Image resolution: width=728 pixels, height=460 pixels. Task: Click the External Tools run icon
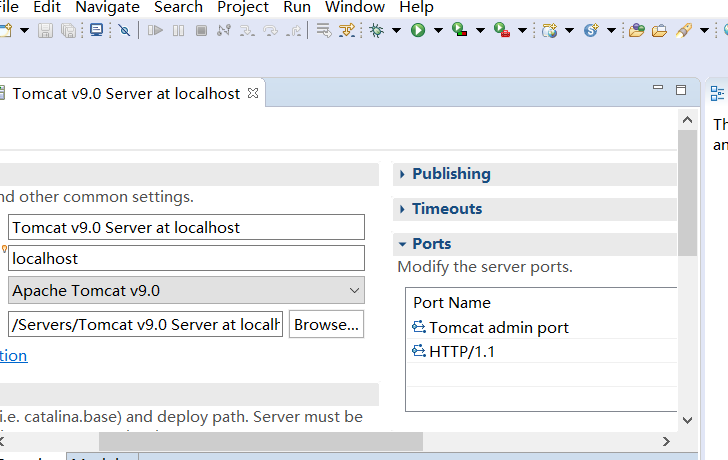coord(501,30)
